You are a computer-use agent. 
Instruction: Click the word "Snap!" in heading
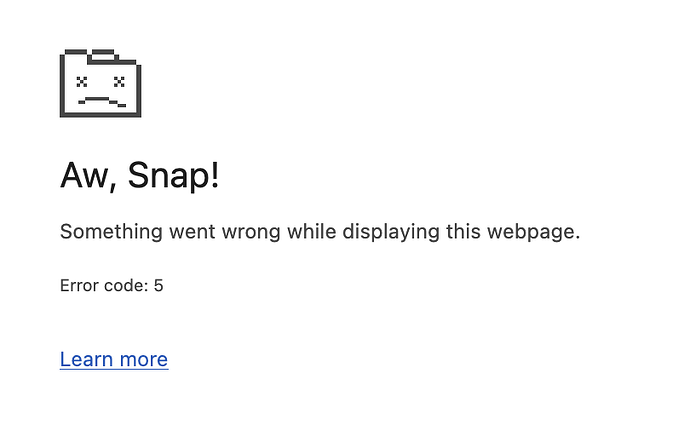tap(173, 176)
